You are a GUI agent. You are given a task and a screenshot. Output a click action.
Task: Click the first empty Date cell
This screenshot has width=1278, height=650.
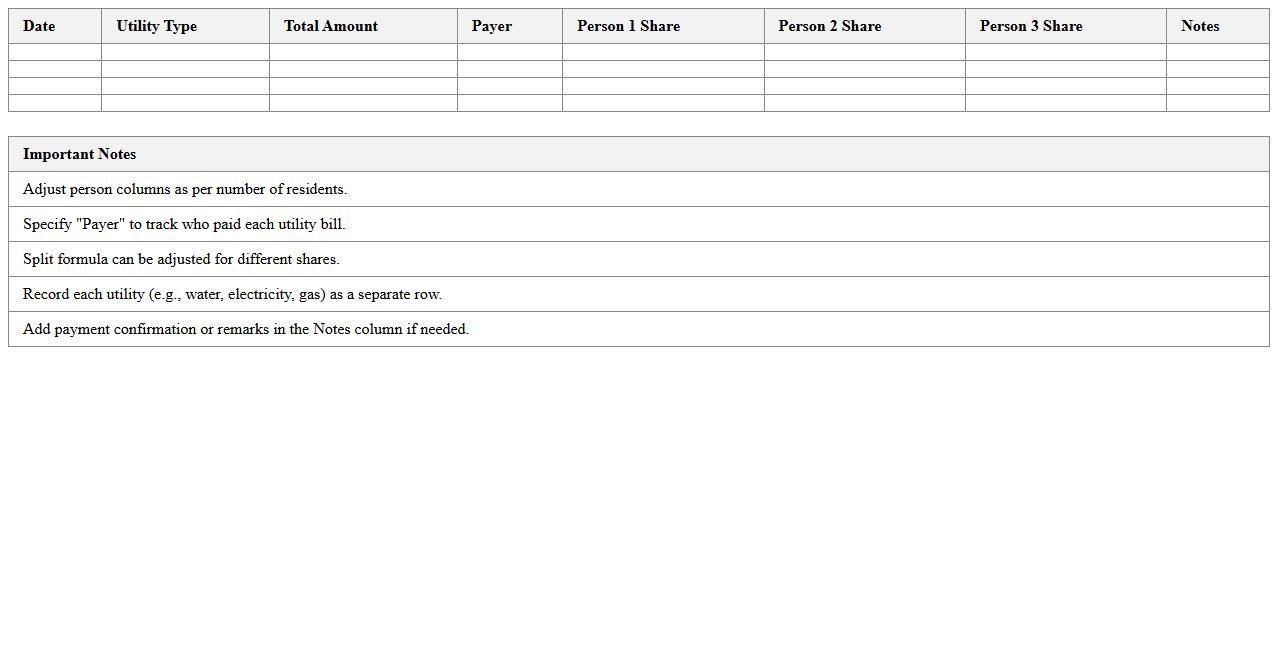[x=55, y=52]
